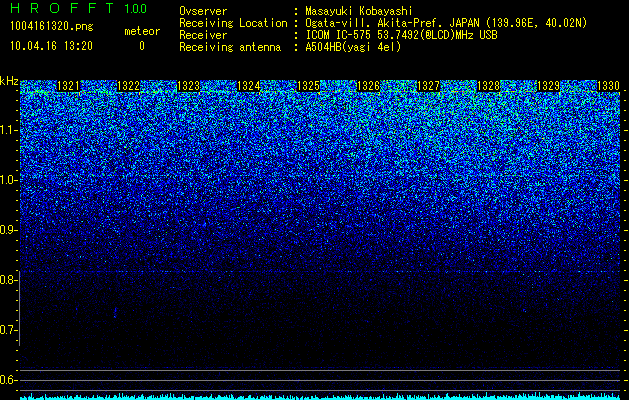
Task: Click the 1324 time marker
Action: 249,86
